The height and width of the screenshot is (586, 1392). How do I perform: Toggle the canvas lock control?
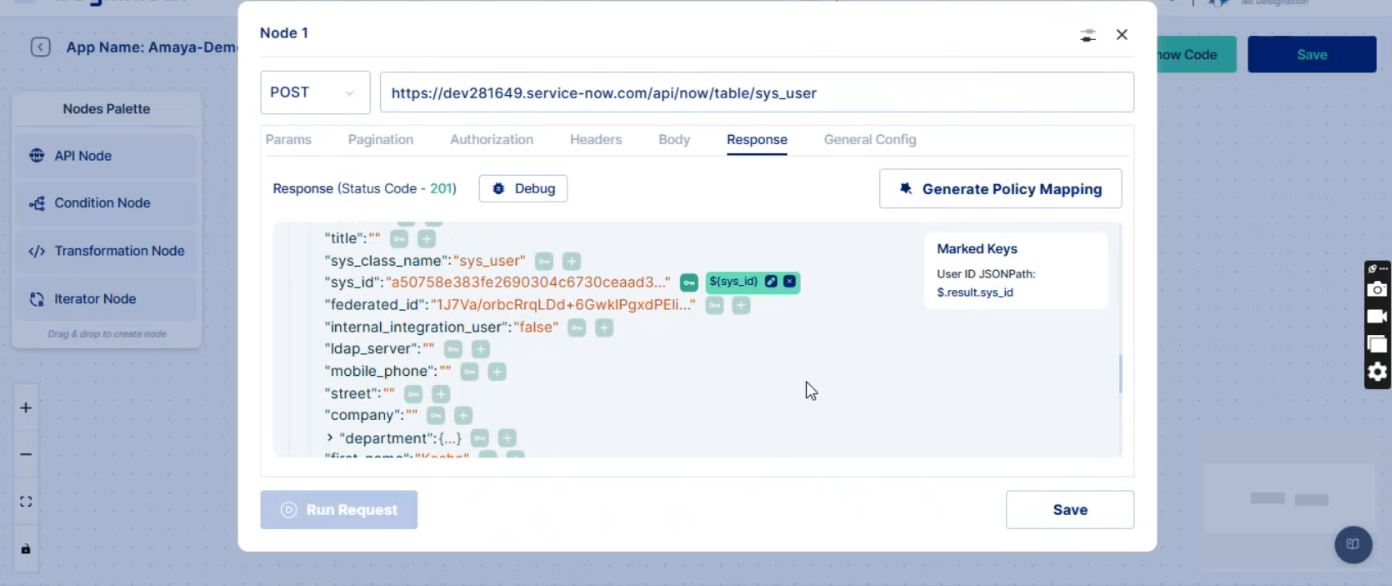tap(26, 549)
